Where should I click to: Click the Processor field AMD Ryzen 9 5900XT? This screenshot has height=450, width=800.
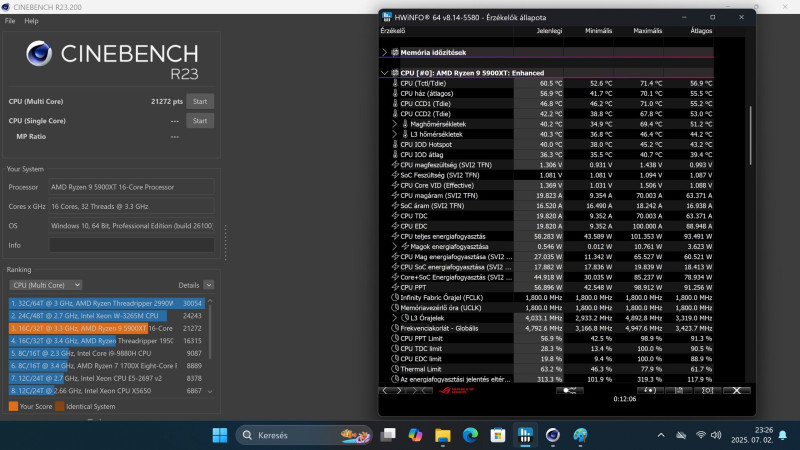[132, 187]
